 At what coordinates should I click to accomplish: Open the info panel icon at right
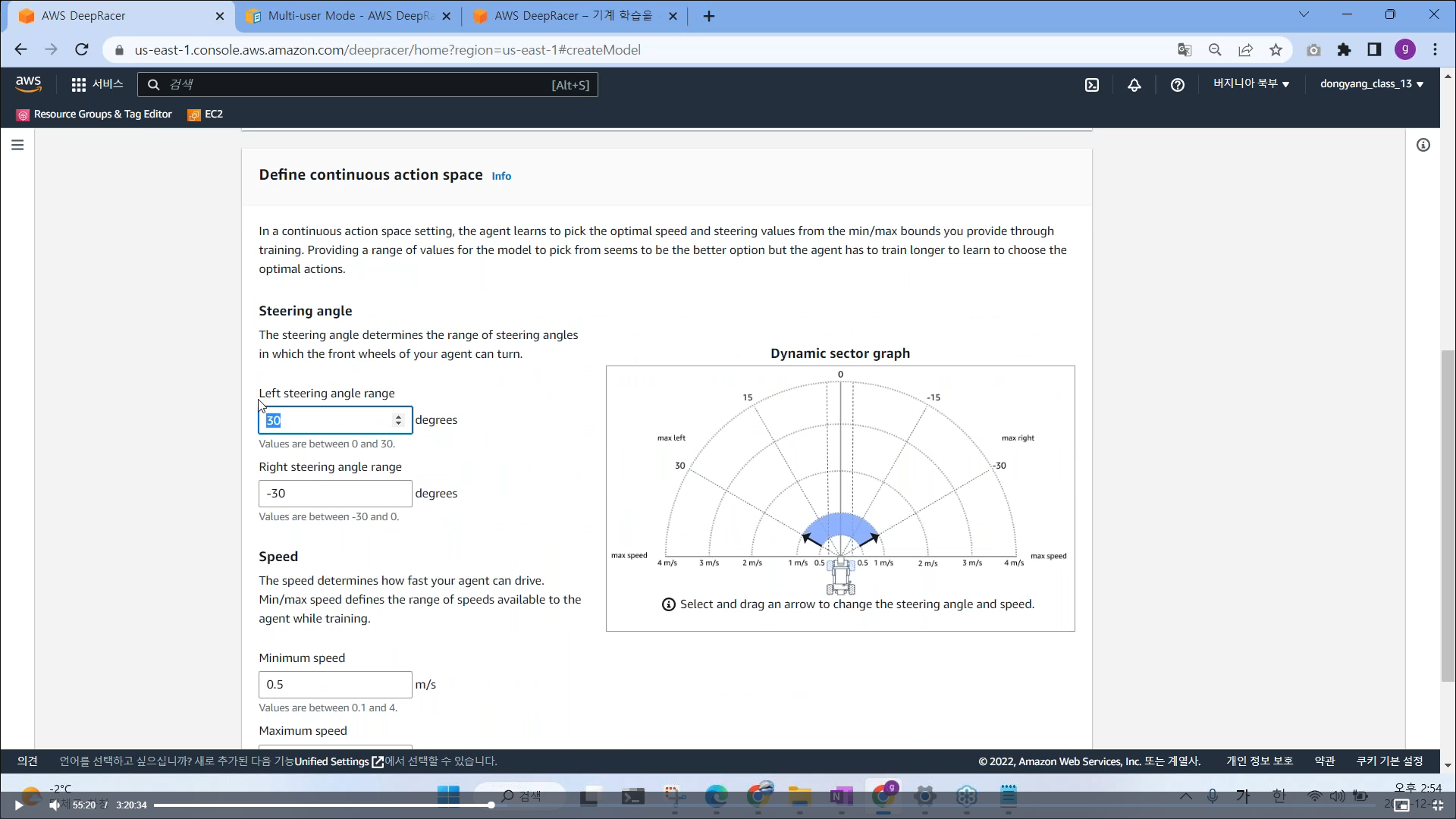(1423, 145)
